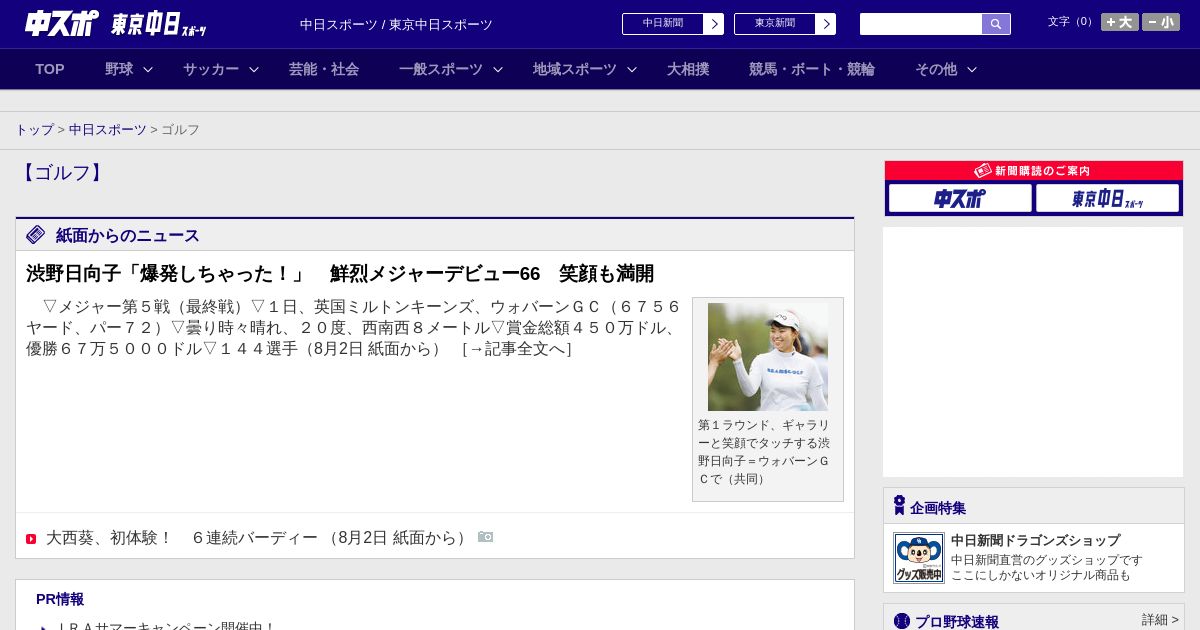The width and height of the screenshot is (1200, 630).
Task: Focus the site search input field
Action: (921, 24)
